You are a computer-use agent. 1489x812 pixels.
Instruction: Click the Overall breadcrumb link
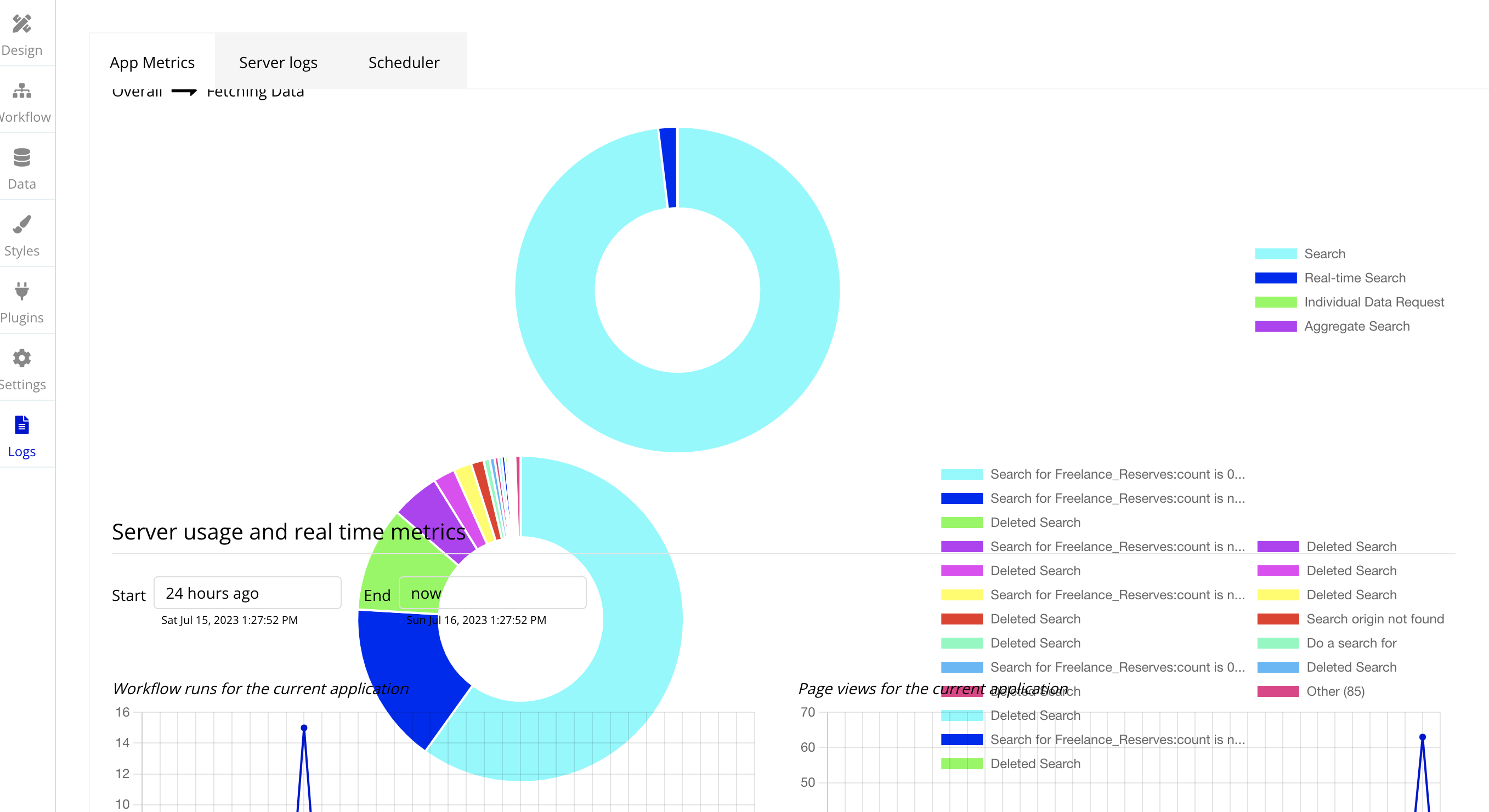point(137,93)
